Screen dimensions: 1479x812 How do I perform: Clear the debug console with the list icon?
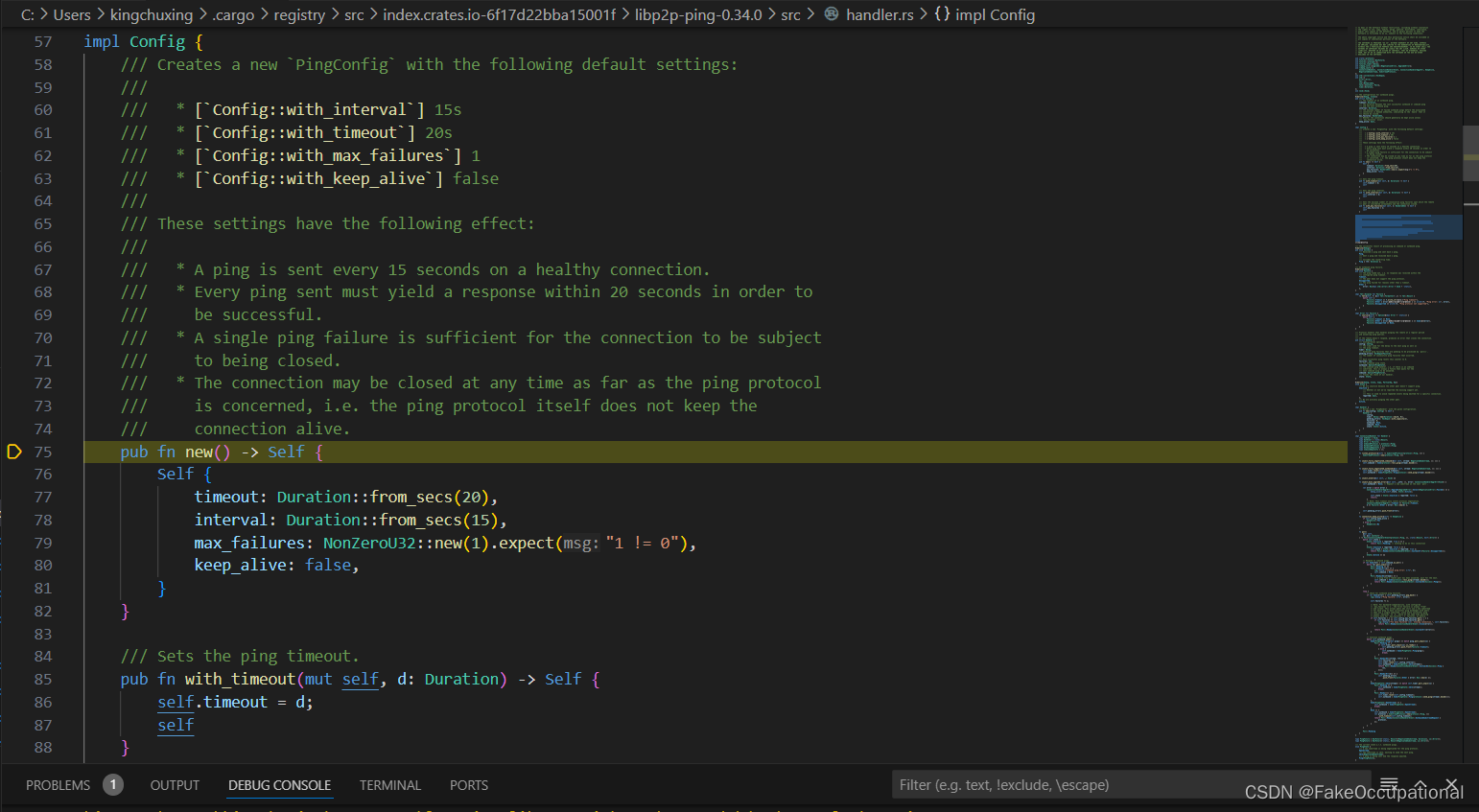[1388, 784]
